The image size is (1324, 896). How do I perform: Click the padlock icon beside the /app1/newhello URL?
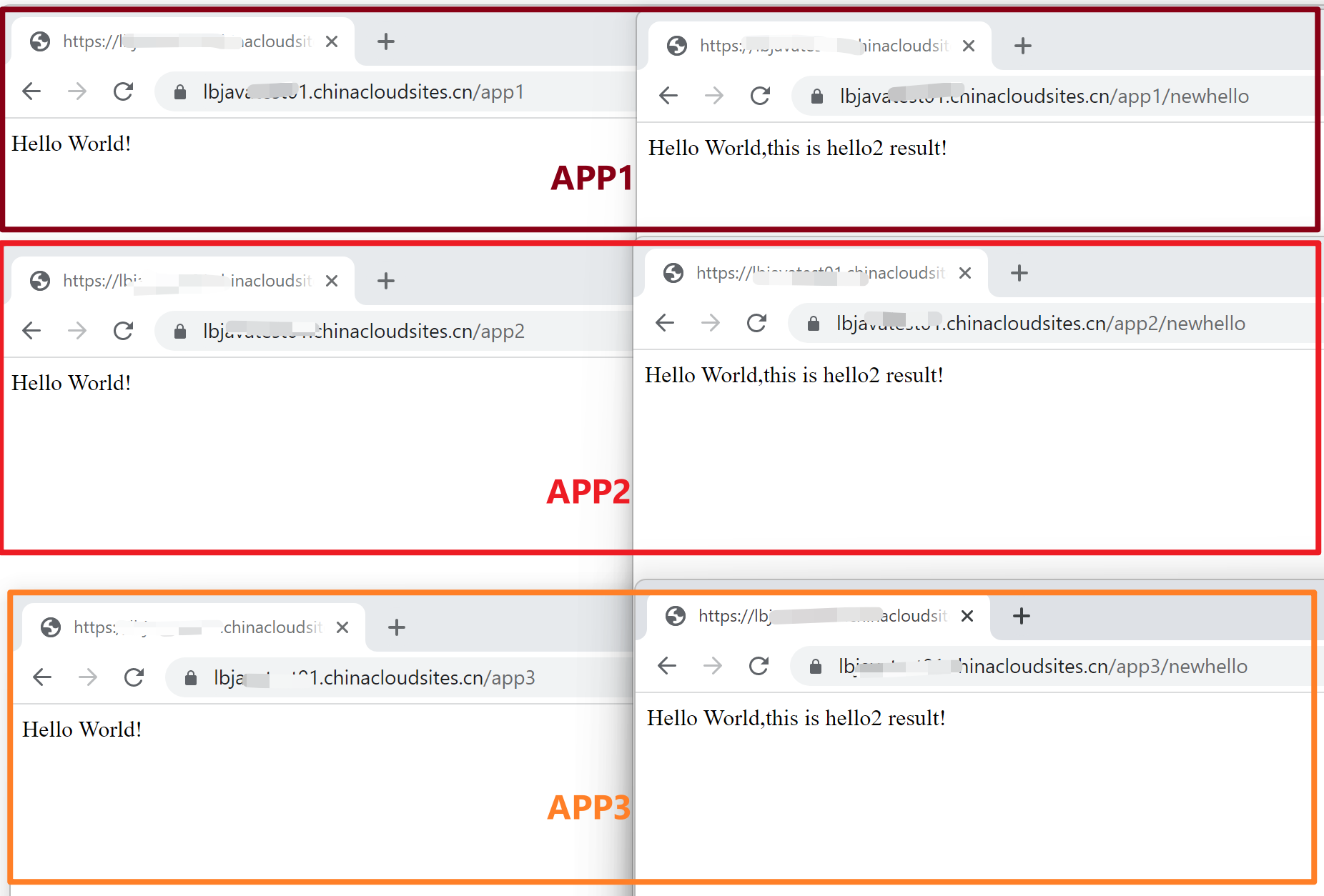pos(816,96)
